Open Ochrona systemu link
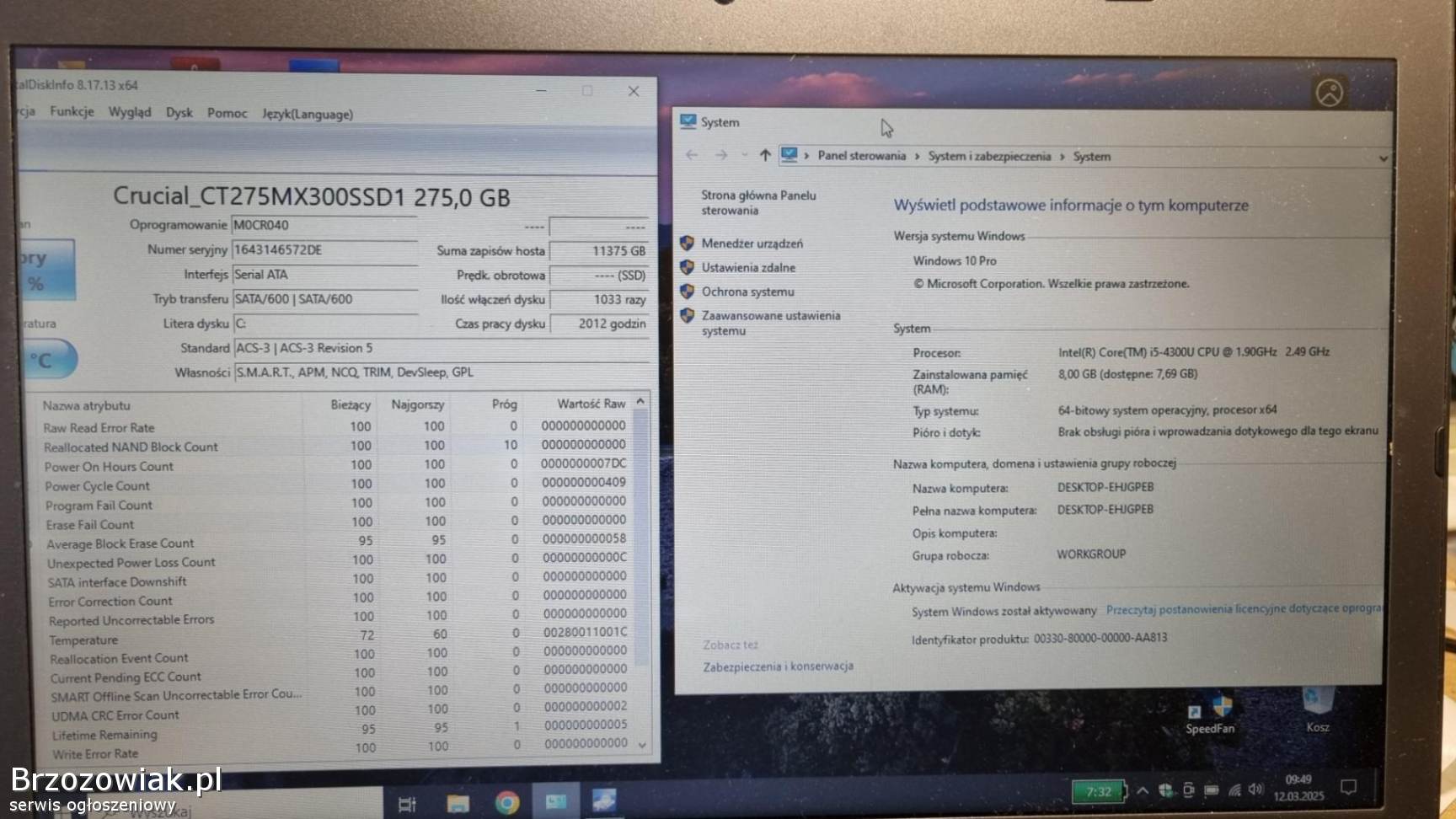The height and width of the screenshot is (819, 1456). 747,292
